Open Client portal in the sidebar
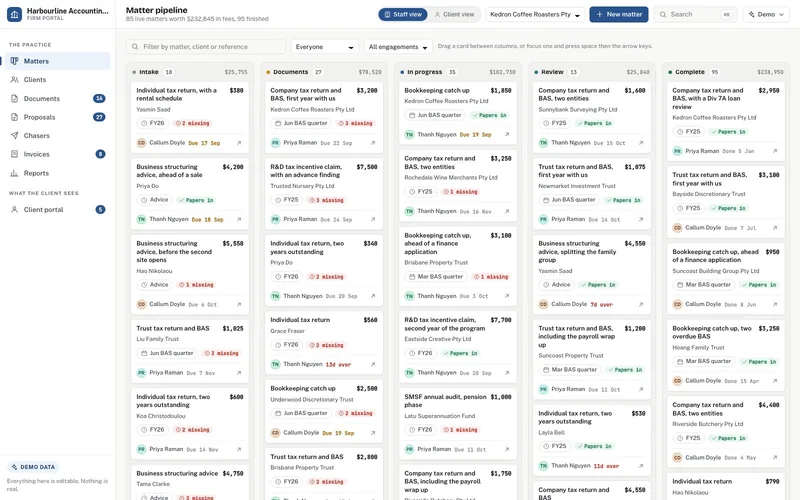This screenshot has width=800, height=500. coord(58,210)
